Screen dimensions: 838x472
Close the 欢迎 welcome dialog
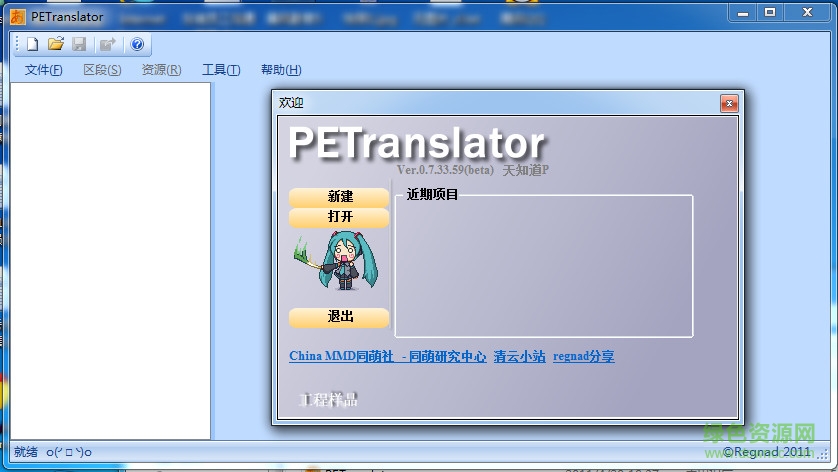click(x=729, y=103)
